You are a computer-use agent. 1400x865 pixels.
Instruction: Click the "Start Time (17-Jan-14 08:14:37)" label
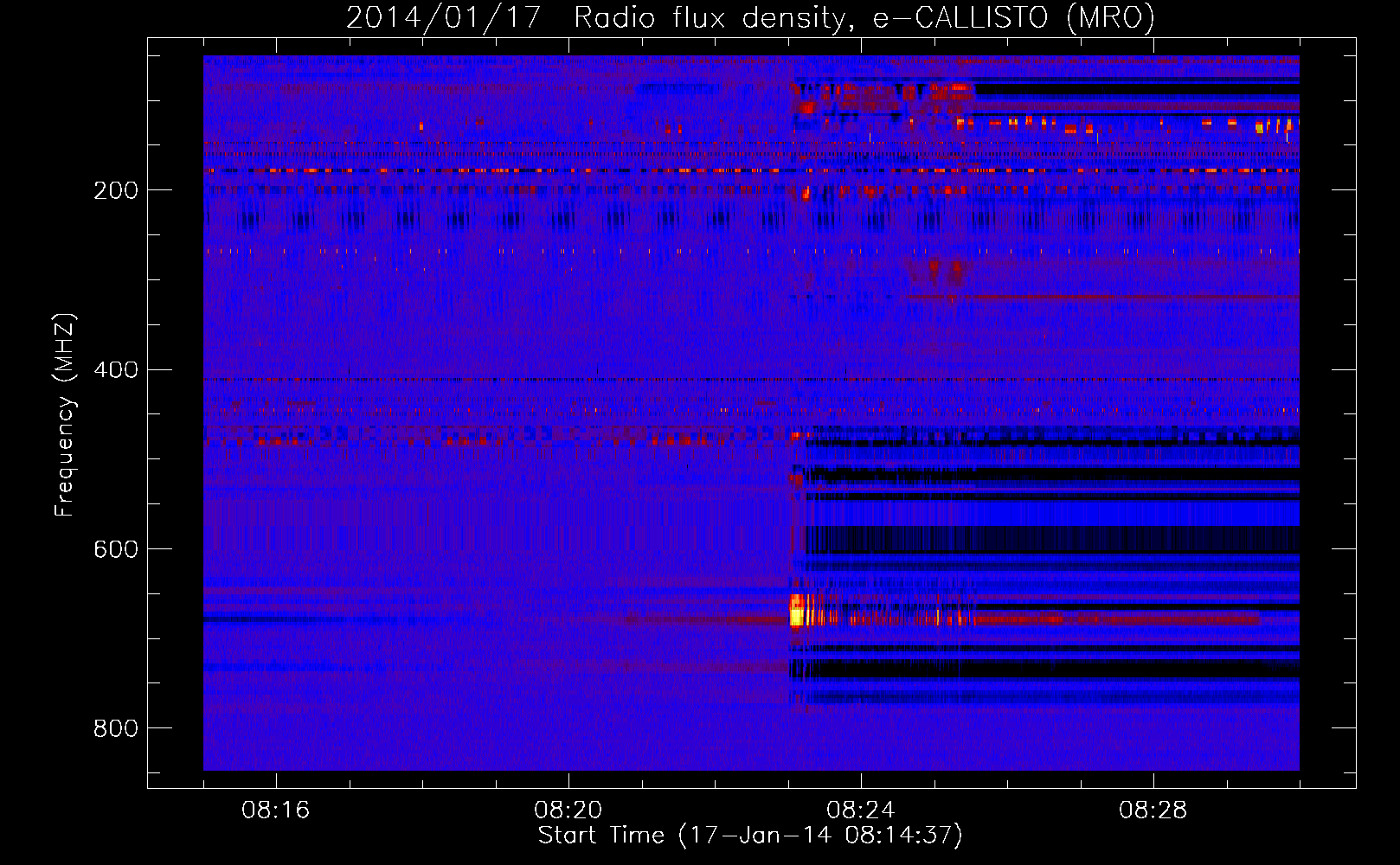[750, 836]
